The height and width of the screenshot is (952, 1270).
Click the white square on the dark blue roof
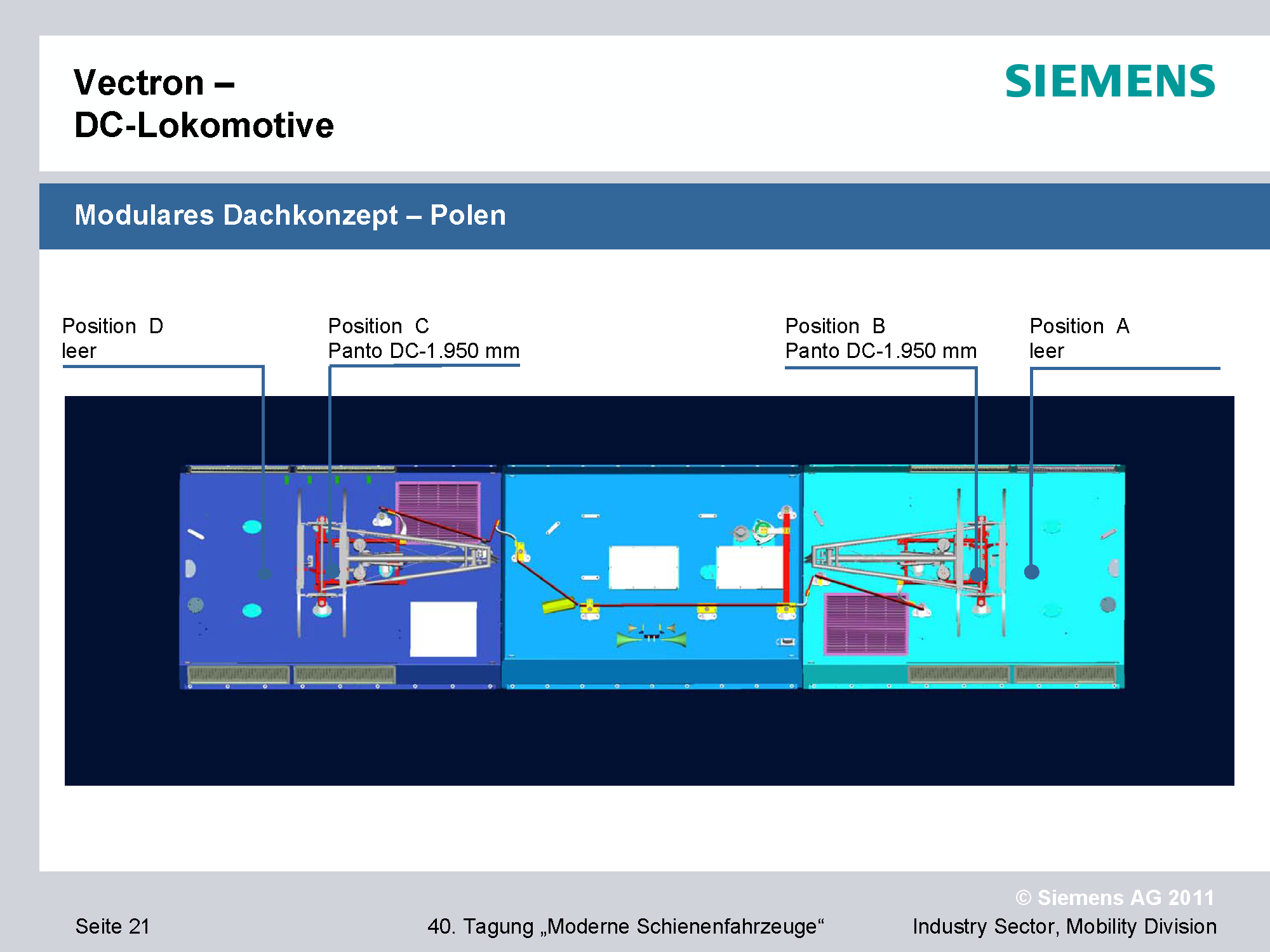click(443, 629)
